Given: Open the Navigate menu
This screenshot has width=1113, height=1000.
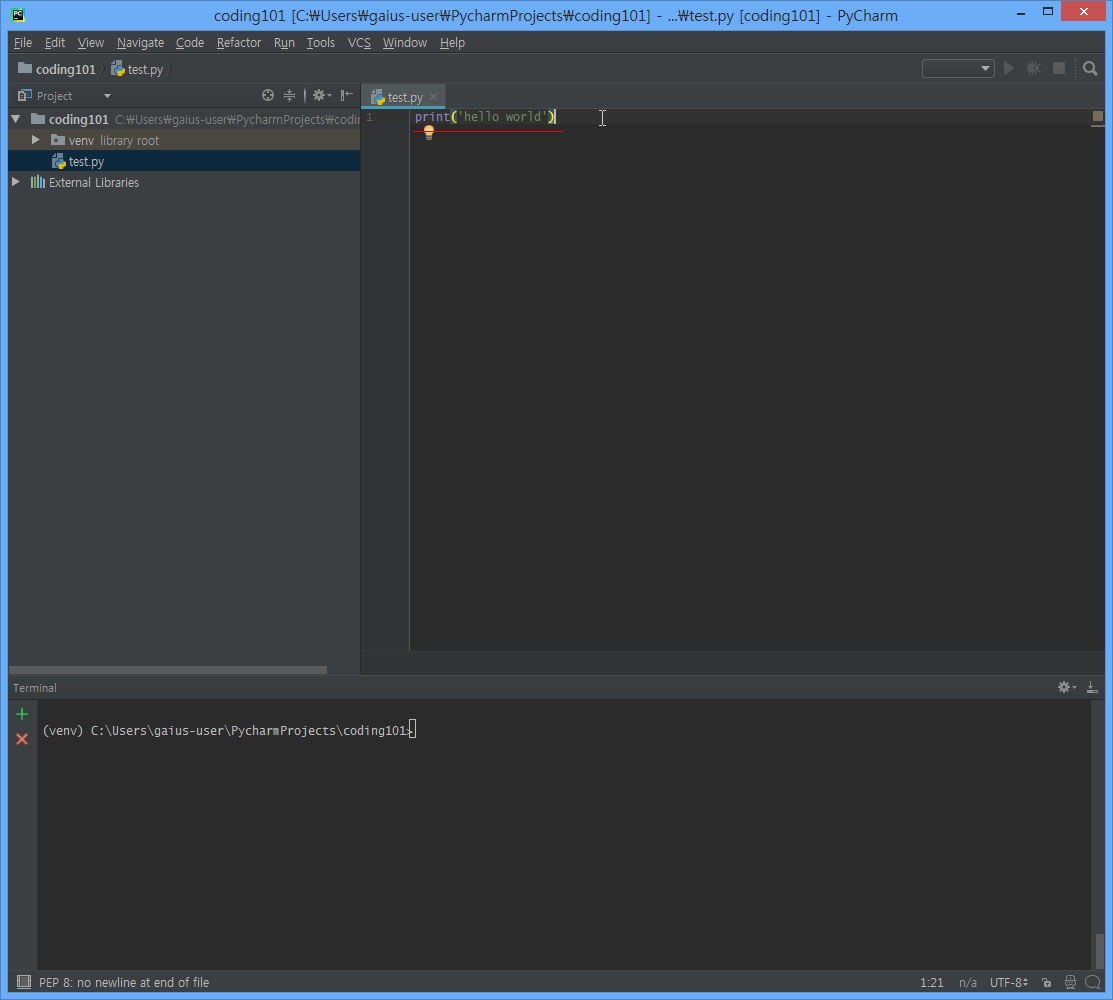Looking at the screenshot, I should coord(140,43).
